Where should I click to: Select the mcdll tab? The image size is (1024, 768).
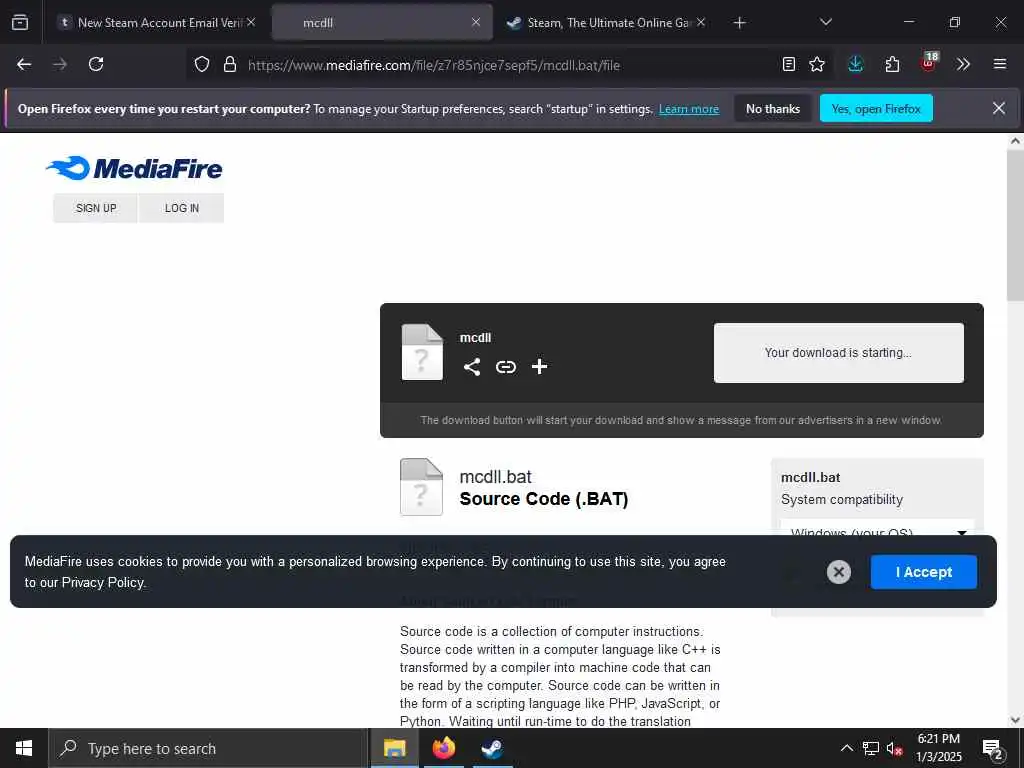(382, 22)
